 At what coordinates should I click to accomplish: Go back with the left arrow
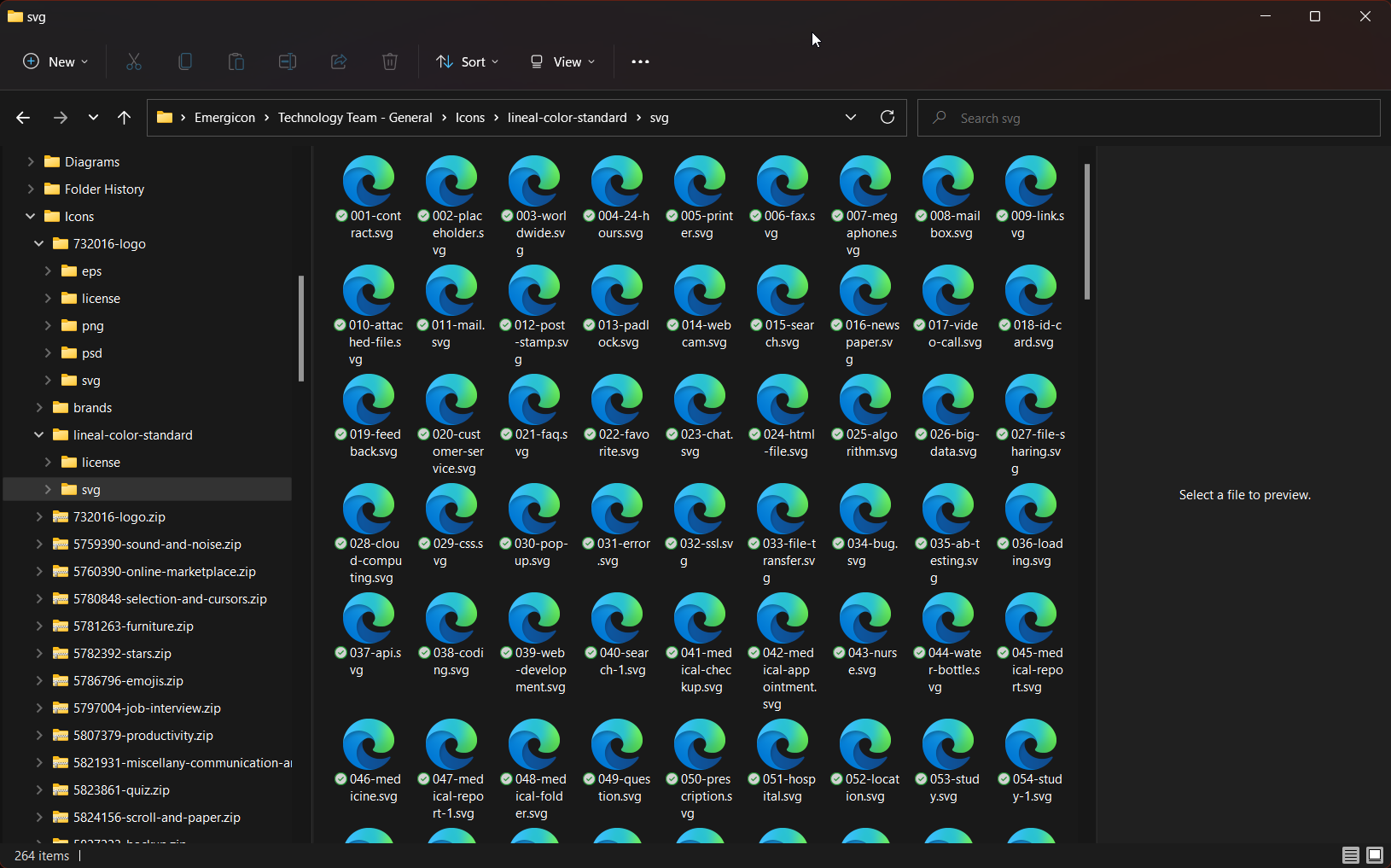pyautogui.click(x=23, y=118)
